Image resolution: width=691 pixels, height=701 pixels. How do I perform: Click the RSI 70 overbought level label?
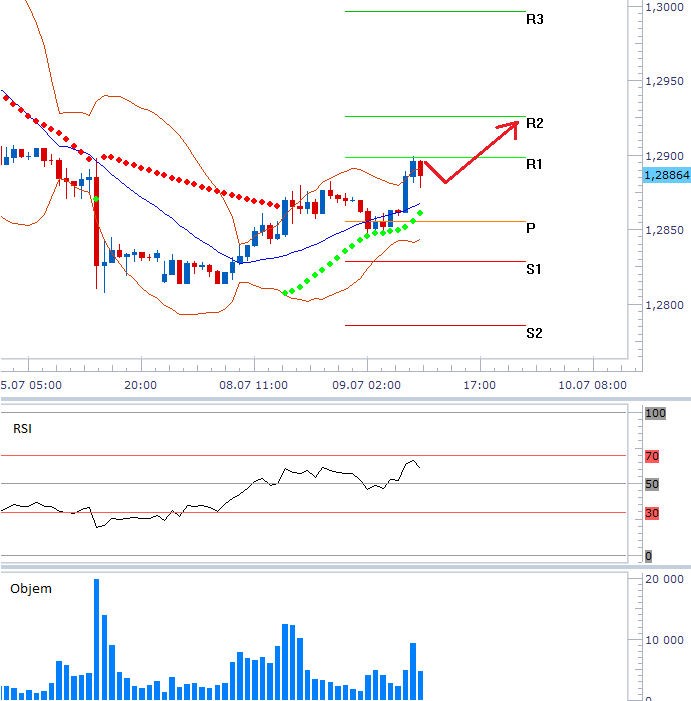(652, 456)
